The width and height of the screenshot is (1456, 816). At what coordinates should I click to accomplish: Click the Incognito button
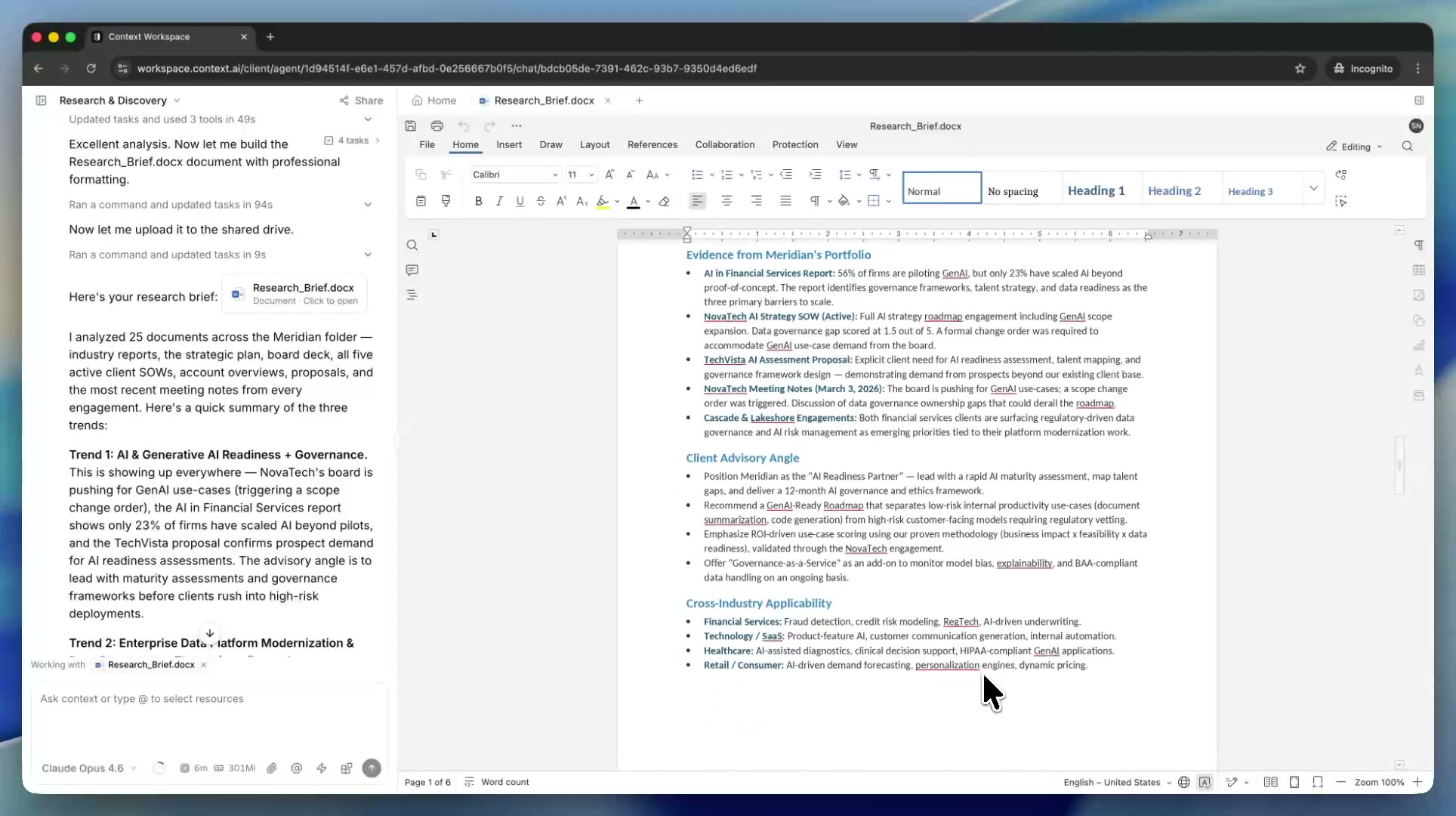1363,68
